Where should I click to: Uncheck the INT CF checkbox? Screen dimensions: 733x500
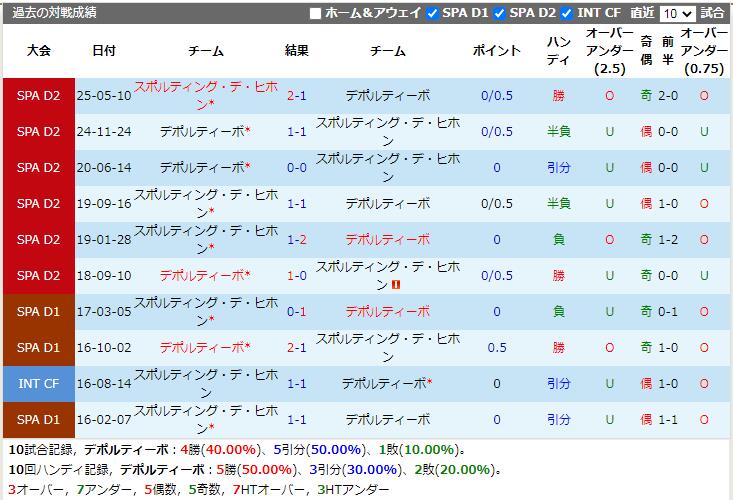point(567,14)
